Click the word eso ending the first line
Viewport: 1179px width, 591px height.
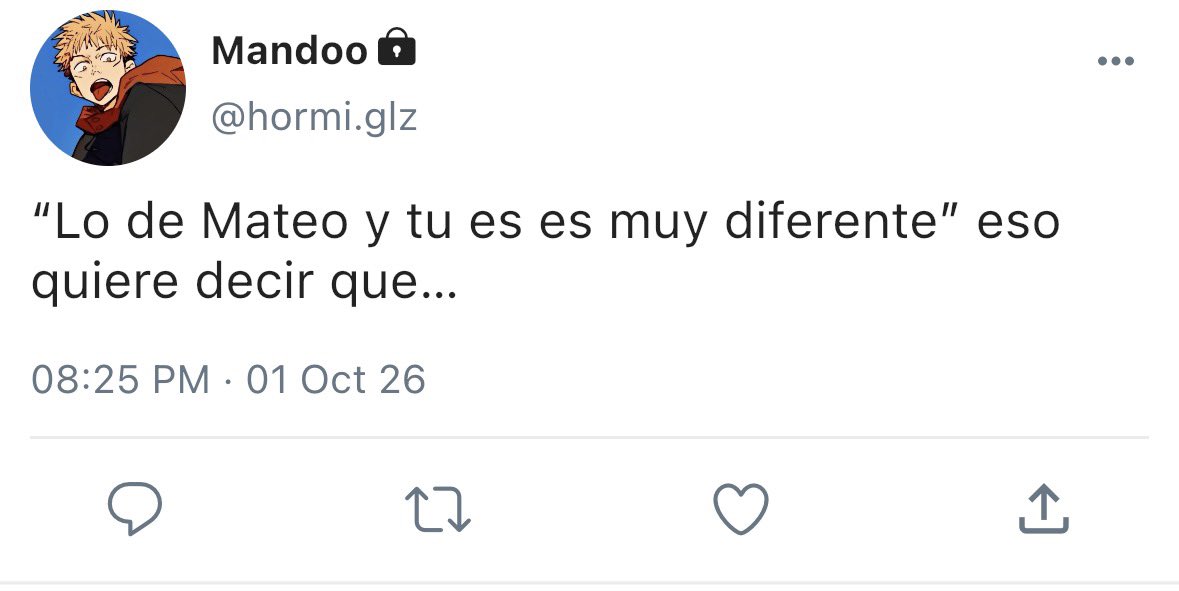coord(1018,223)
